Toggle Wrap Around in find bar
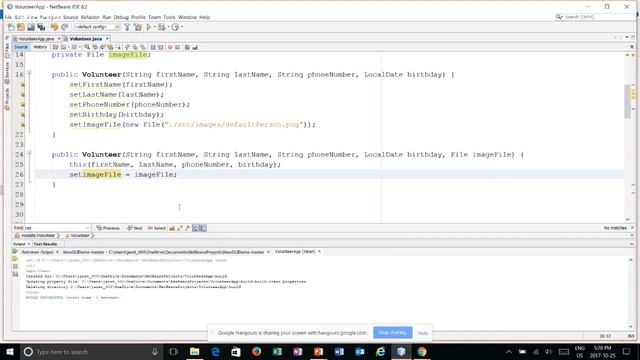The width and height of the screenshot is (640, 360). tap(203, 228)
